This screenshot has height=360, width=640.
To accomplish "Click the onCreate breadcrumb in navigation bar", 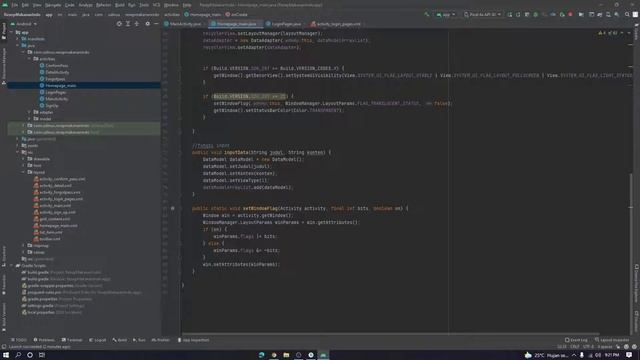I will tap(237, 14).
